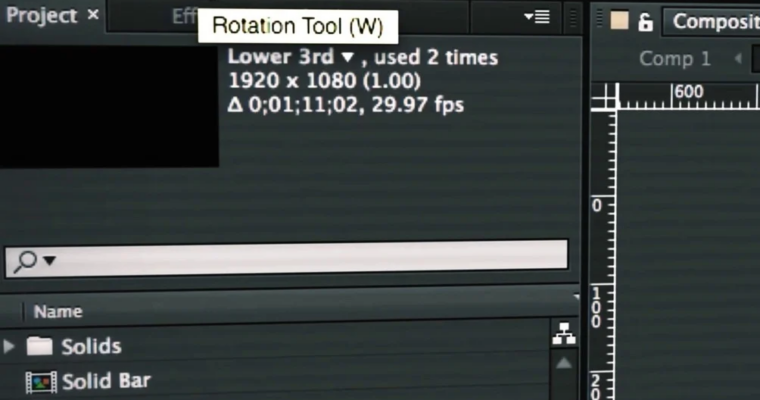
Task: Click the black composition thumbnail preview
Action: (x=109, y=107)
